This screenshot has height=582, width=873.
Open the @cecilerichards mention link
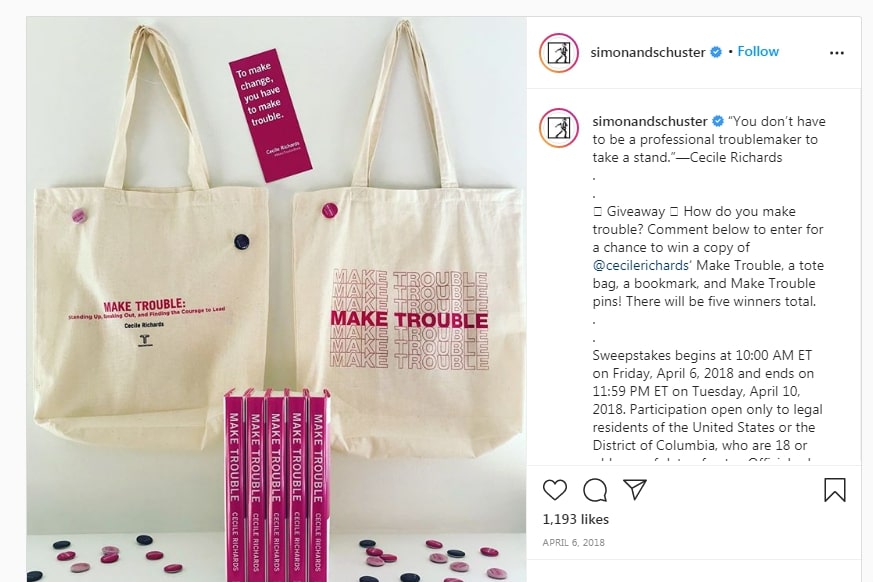pos(640,265)
